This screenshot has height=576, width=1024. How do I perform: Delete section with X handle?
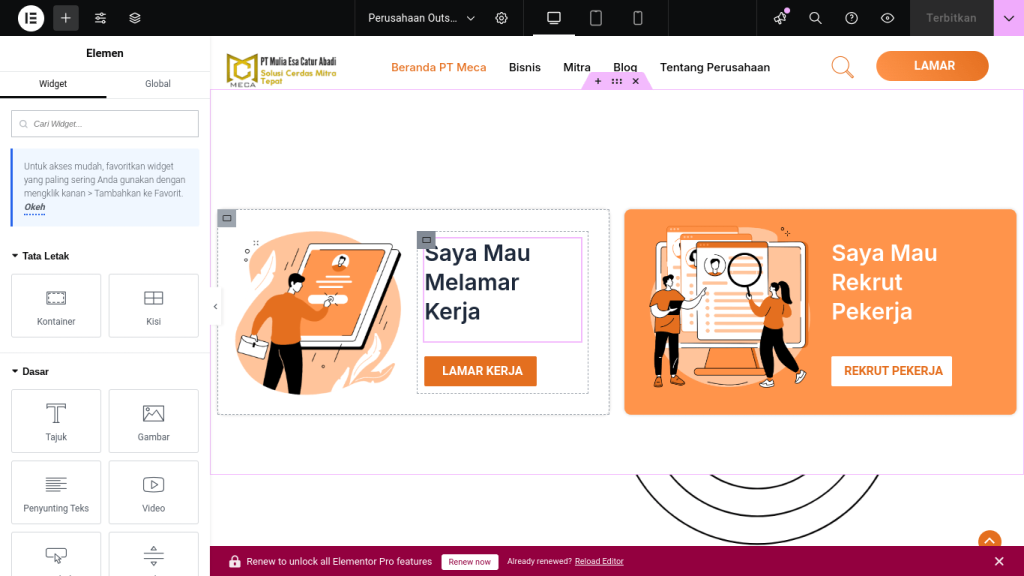pyautogui.click(x=635, y=81)
